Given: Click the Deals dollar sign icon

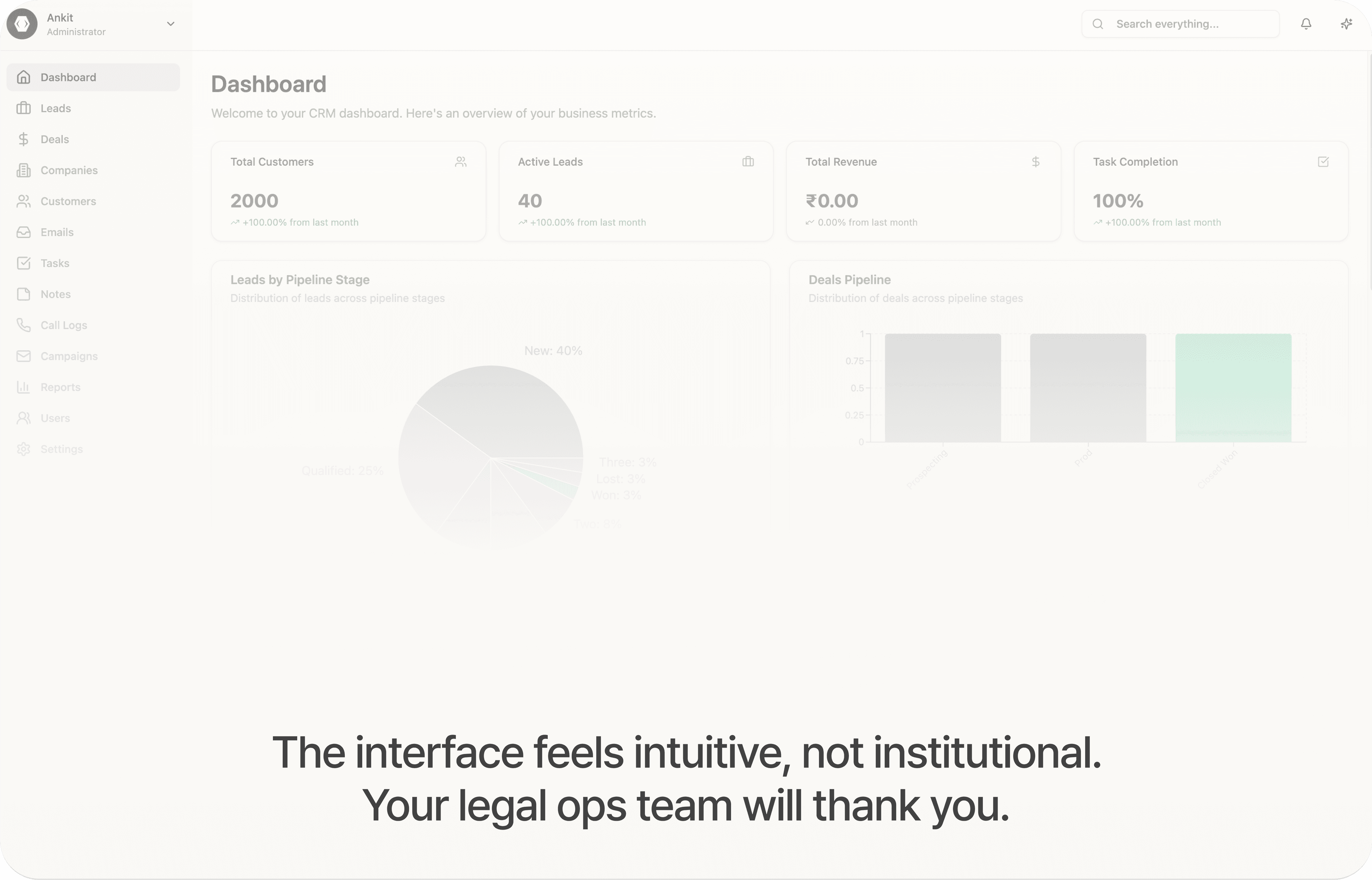Looking at the screenshot, I should [24, 139].
